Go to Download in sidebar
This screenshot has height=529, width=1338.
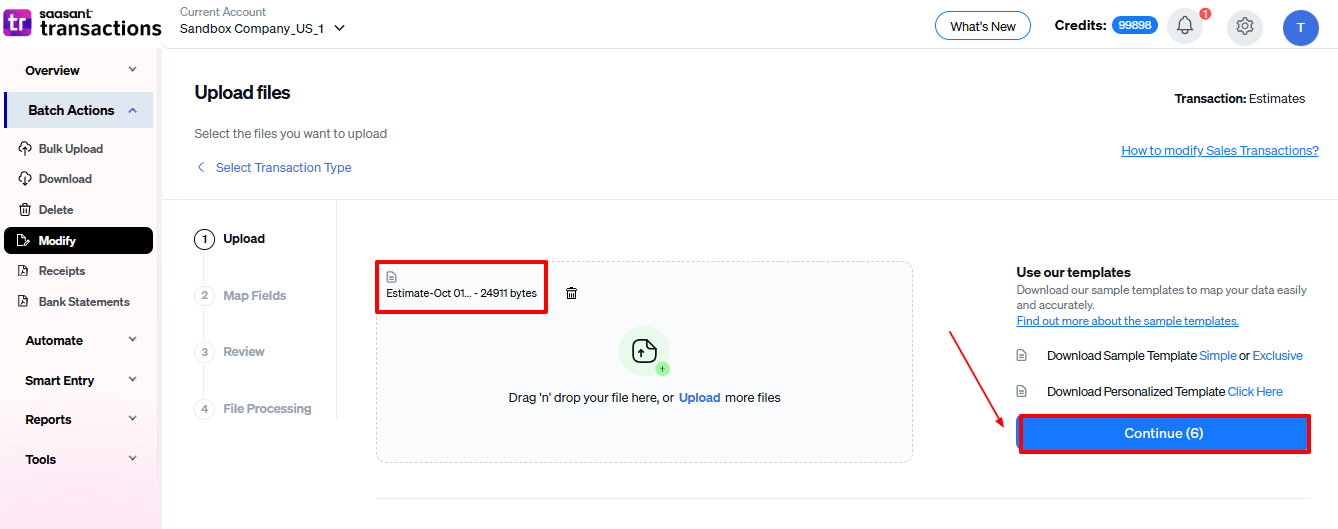point(65,179)
